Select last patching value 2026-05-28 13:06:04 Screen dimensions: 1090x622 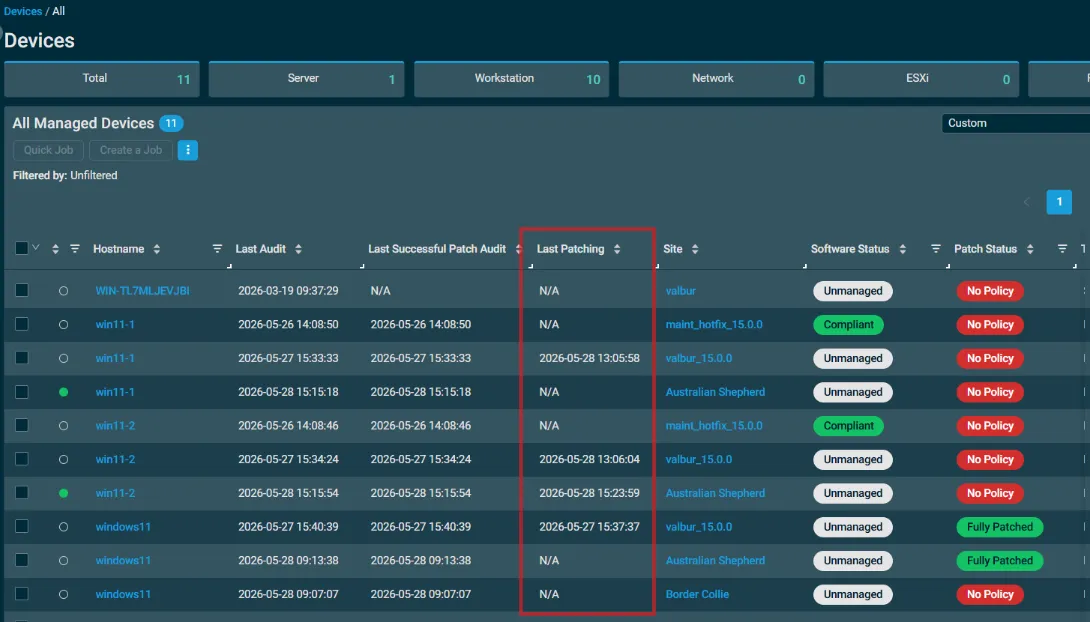coord(589,459)
